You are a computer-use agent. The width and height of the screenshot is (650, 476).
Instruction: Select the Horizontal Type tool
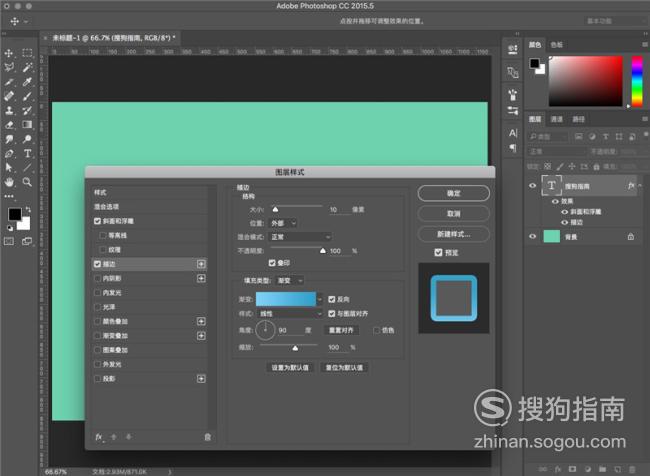[x=27, y=153]
